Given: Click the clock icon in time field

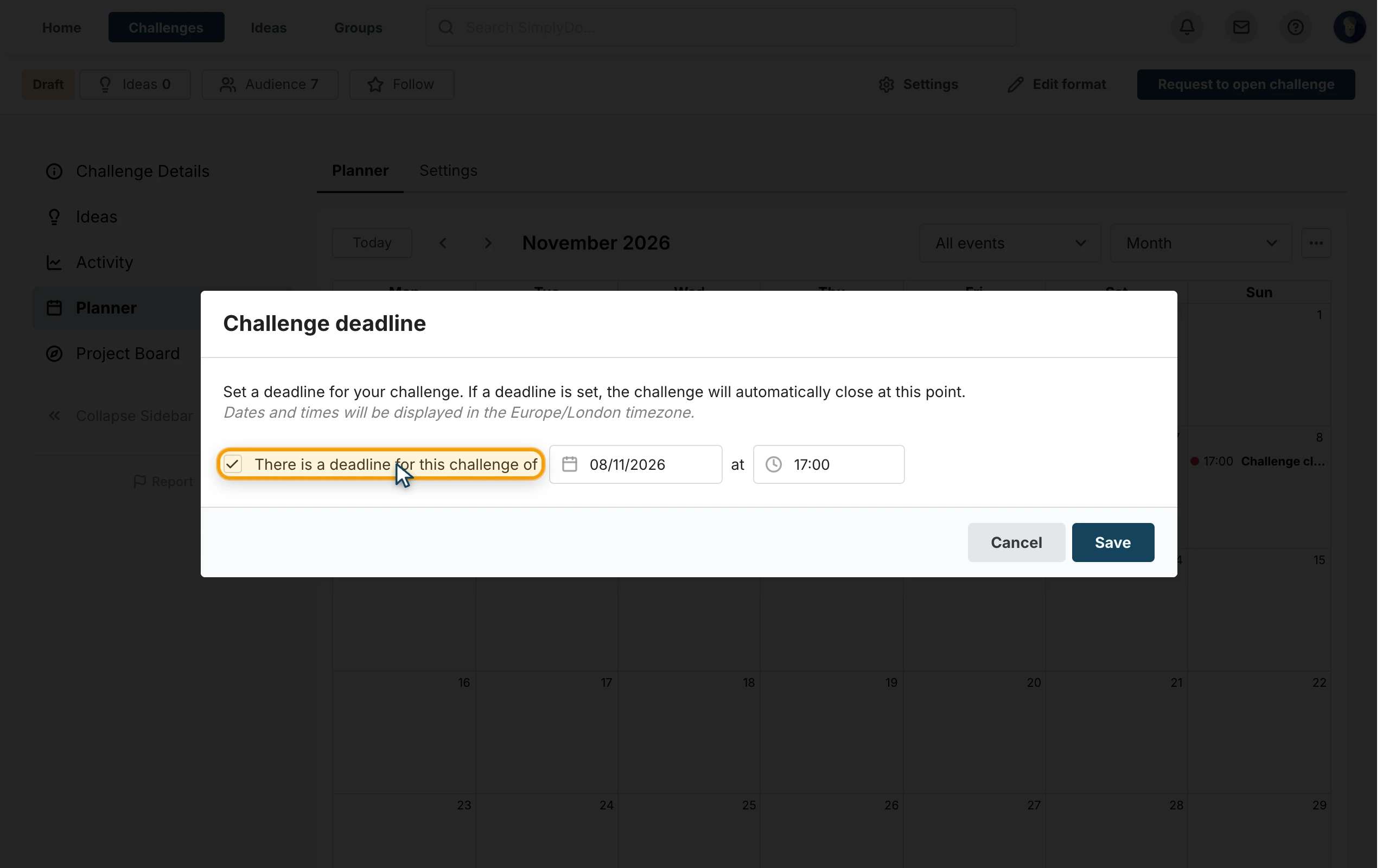Looking at the screenshot, I should [x=774, y=464].
